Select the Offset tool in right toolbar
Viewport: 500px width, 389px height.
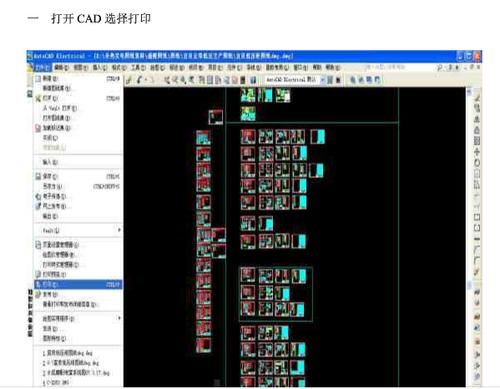pyautogui.click(x=477, y=130)
